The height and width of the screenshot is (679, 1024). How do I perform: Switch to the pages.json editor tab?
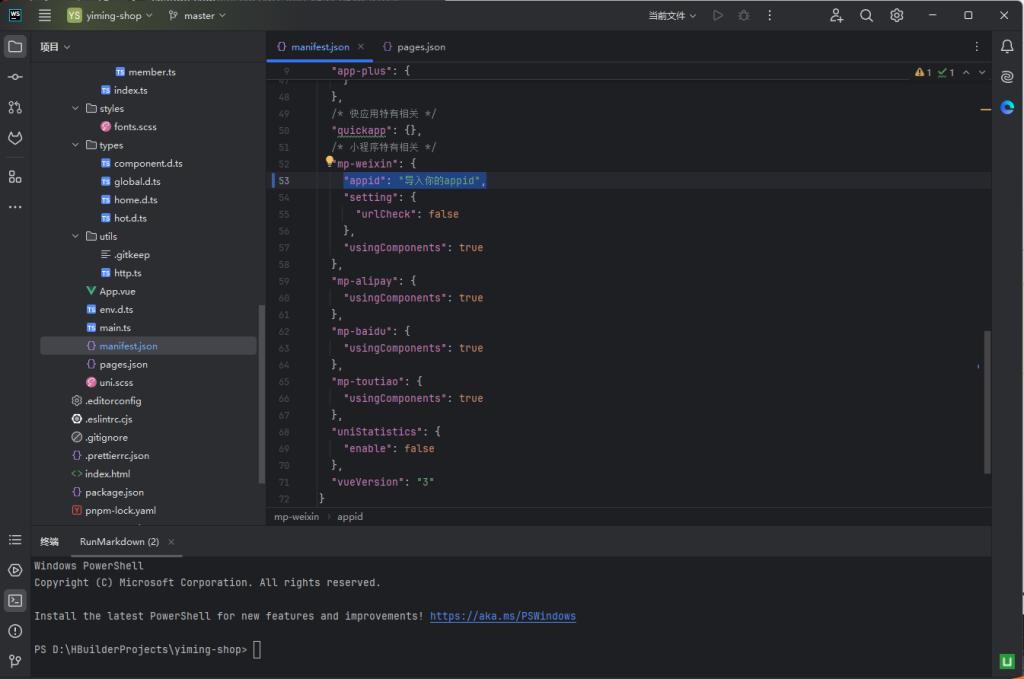pyautogui.click(x=420, y=47)
